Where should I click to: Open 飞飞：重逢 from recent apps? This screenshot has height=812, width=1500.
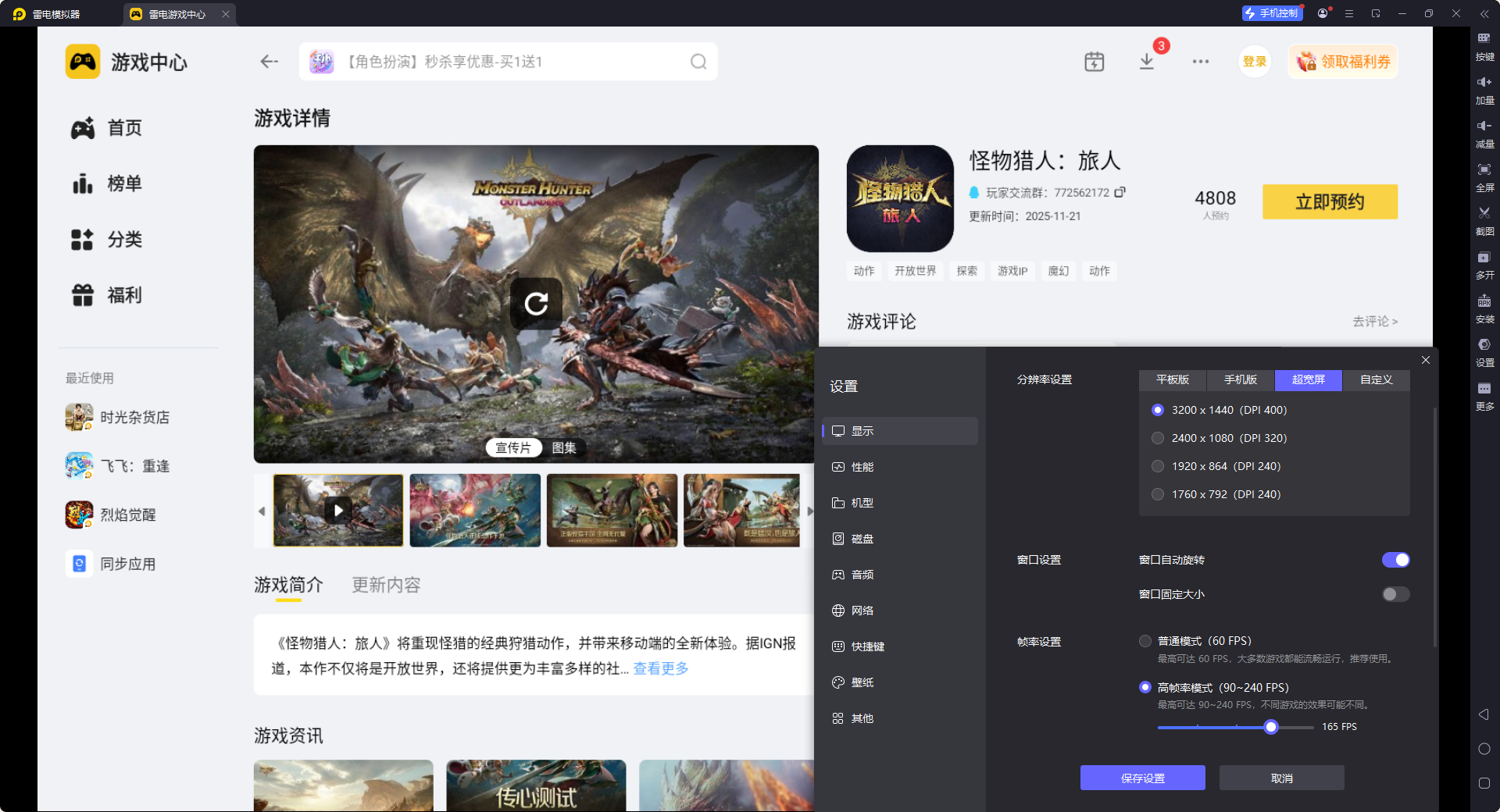(x=118, y=466)
